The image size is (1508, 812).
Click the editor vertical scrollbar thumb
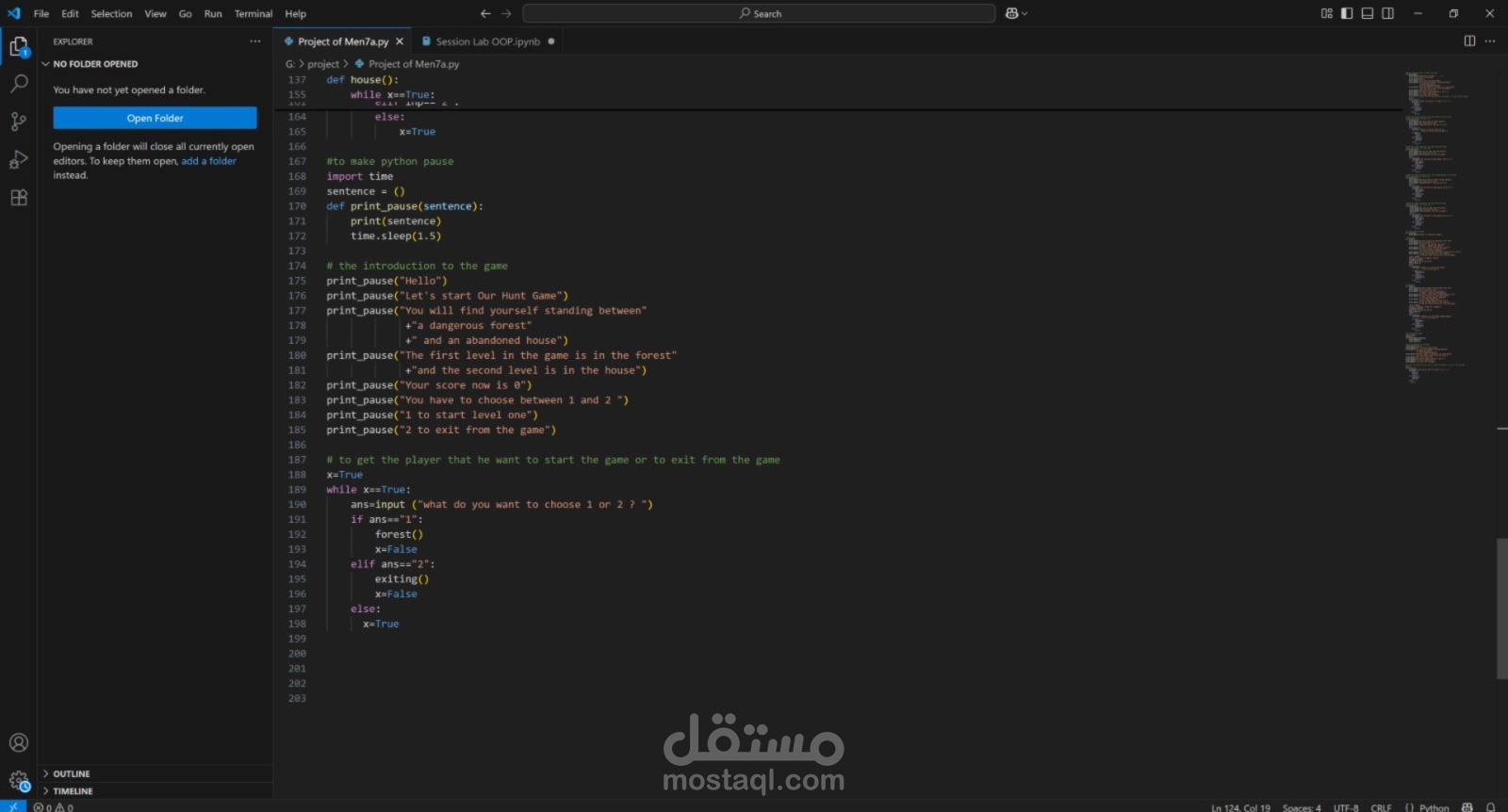pos(1501,608)
